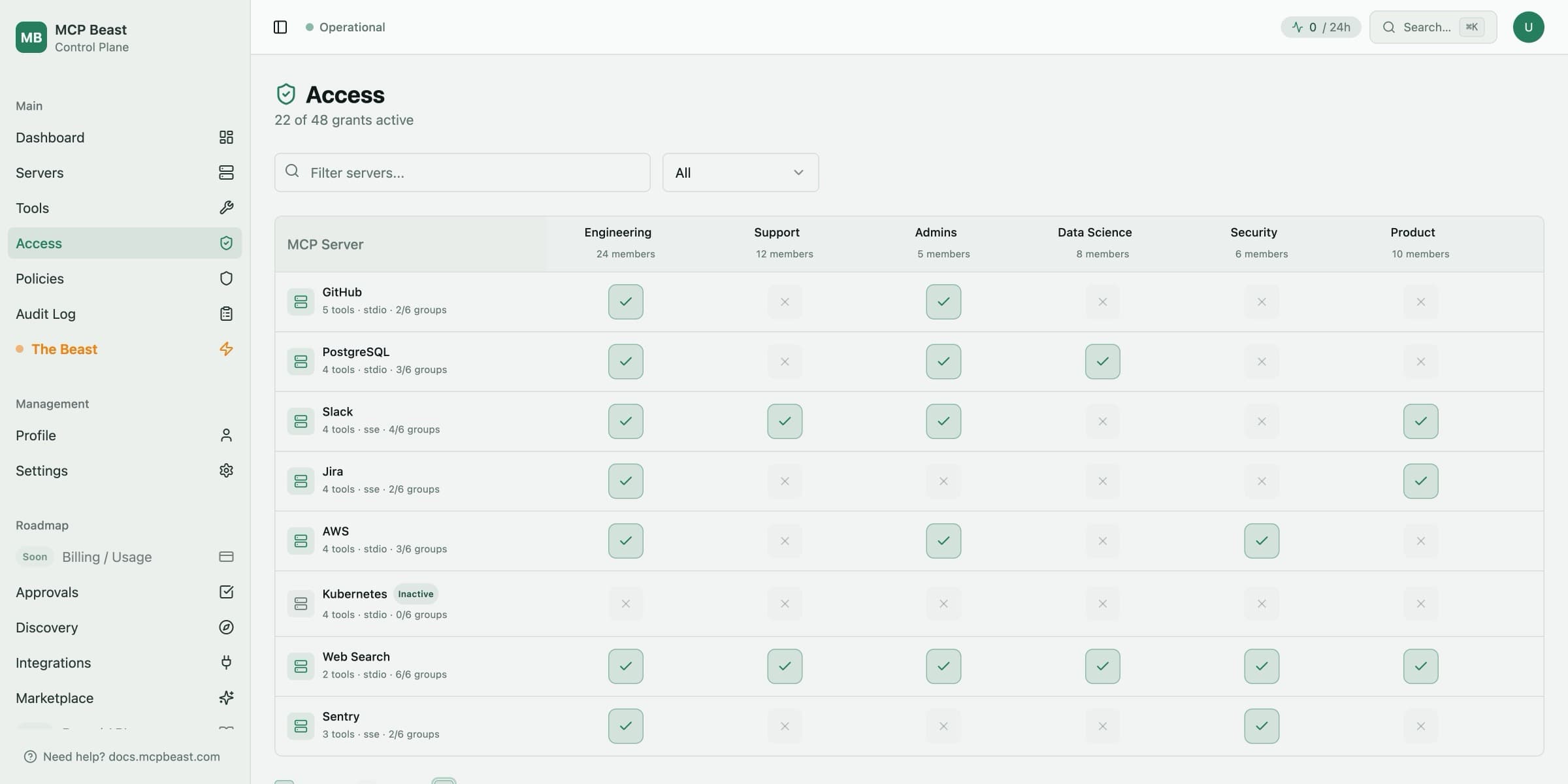This screenshot has height=784, width=1568.
Task: Open the Dashboard page
Action: 125,137
